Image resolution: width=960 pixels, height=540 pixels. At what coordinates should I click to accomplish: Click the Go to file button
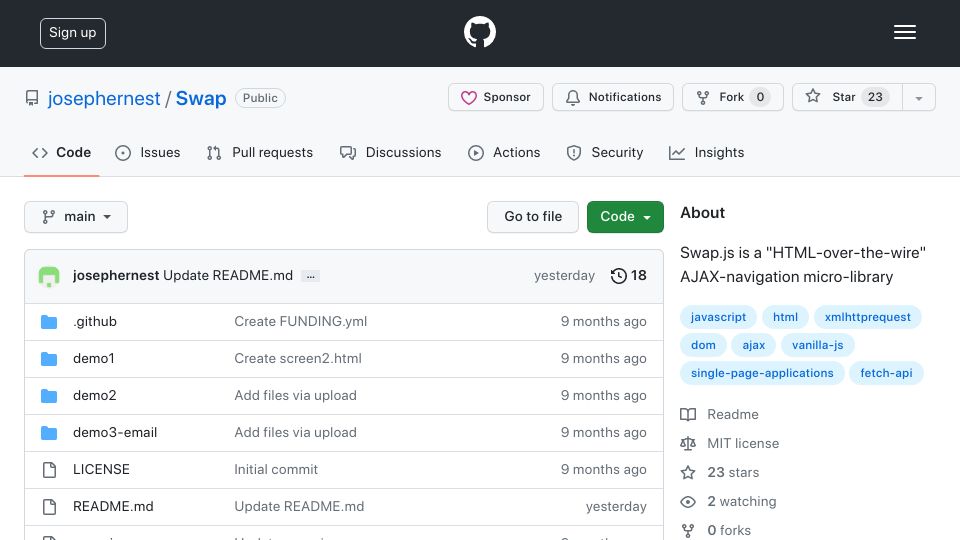(533, 217)
